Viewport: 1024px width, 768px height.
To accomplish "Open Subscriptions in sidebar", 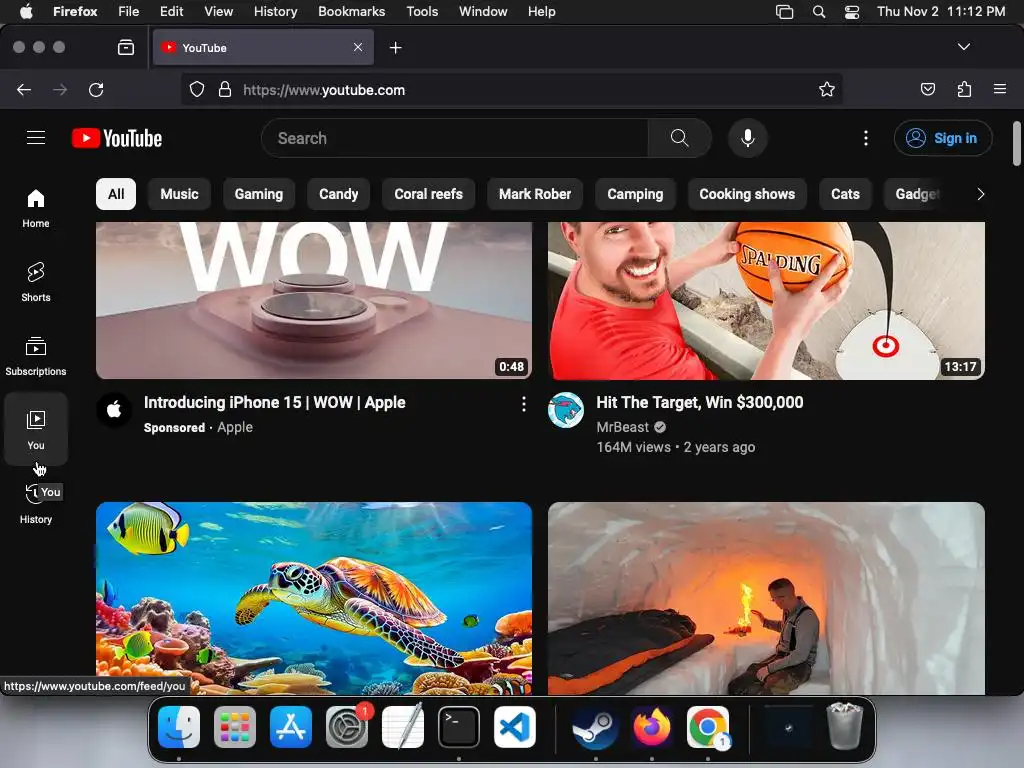I will pos(36,356).
